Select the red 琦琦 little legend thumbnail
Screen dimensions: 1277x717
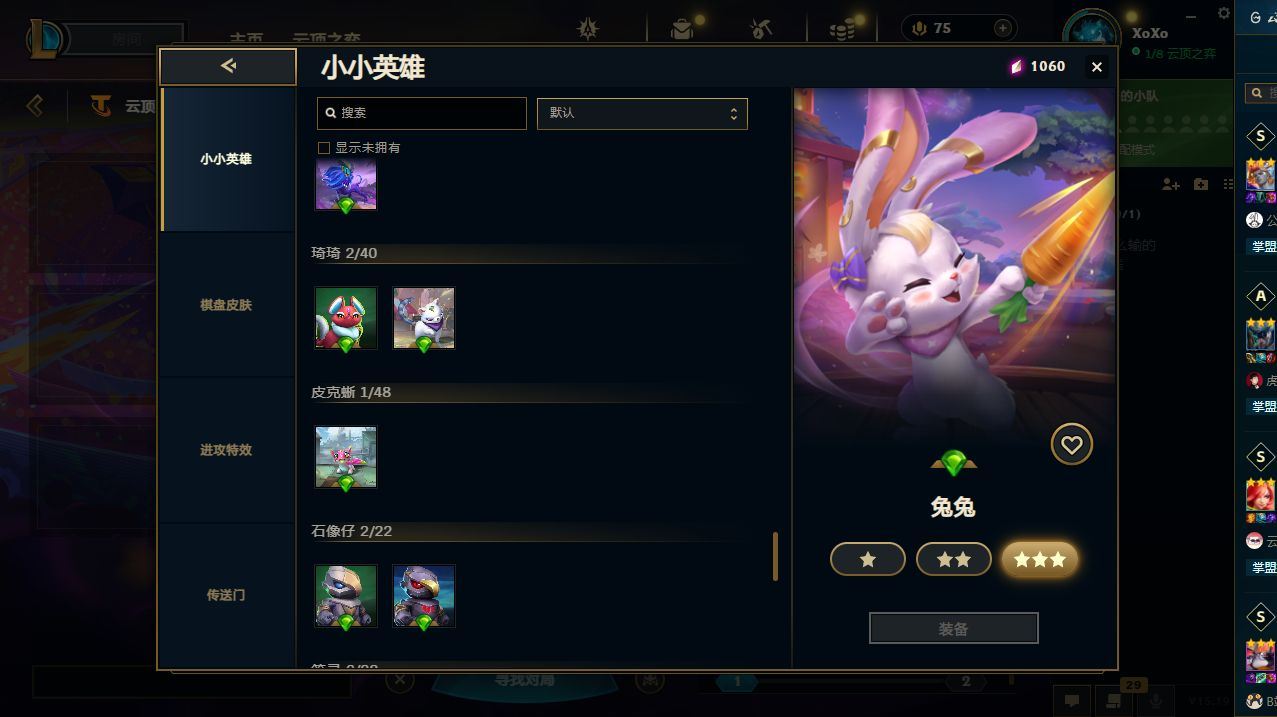pos(346,319)
